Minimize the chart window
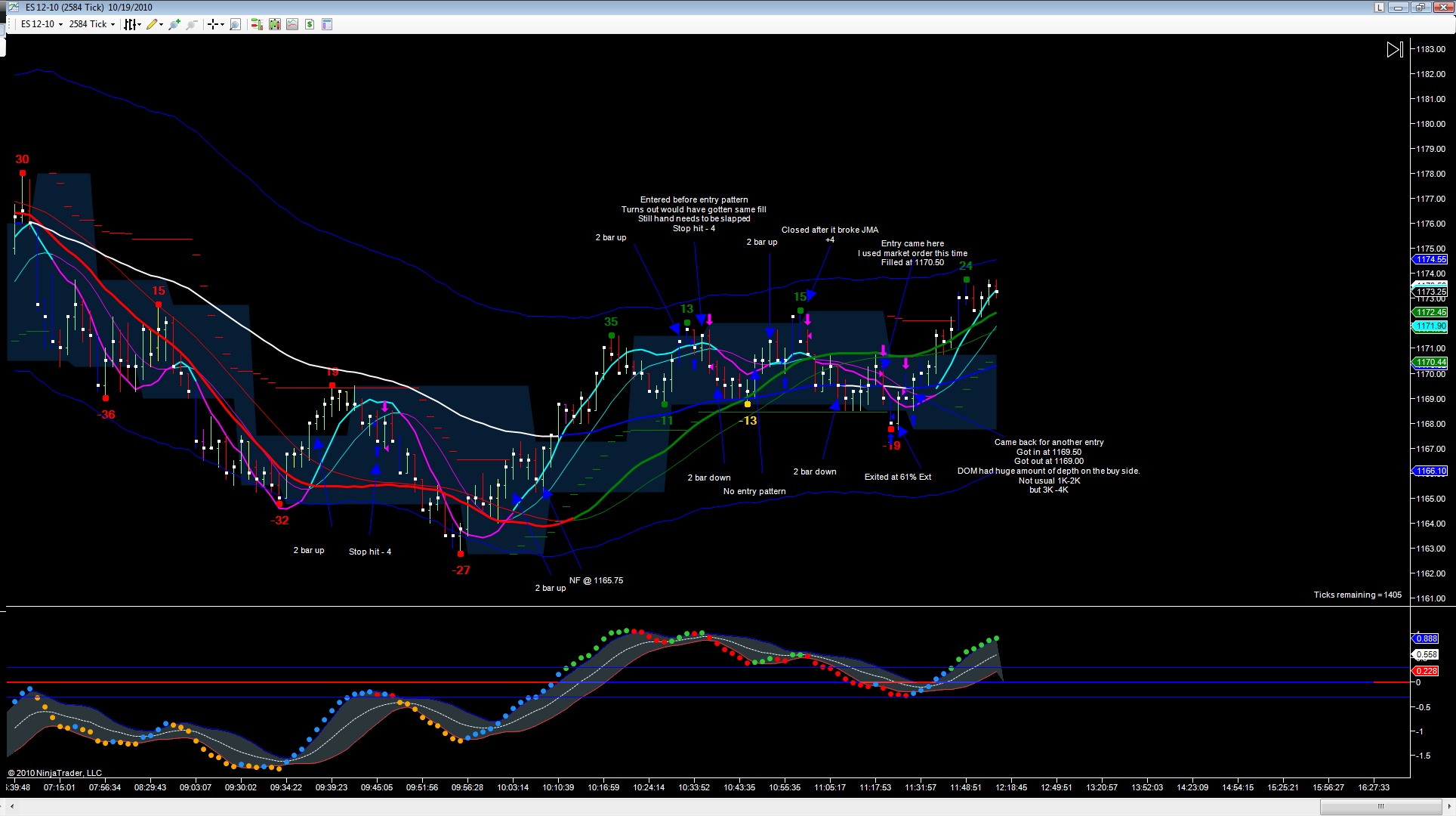 1399,8
